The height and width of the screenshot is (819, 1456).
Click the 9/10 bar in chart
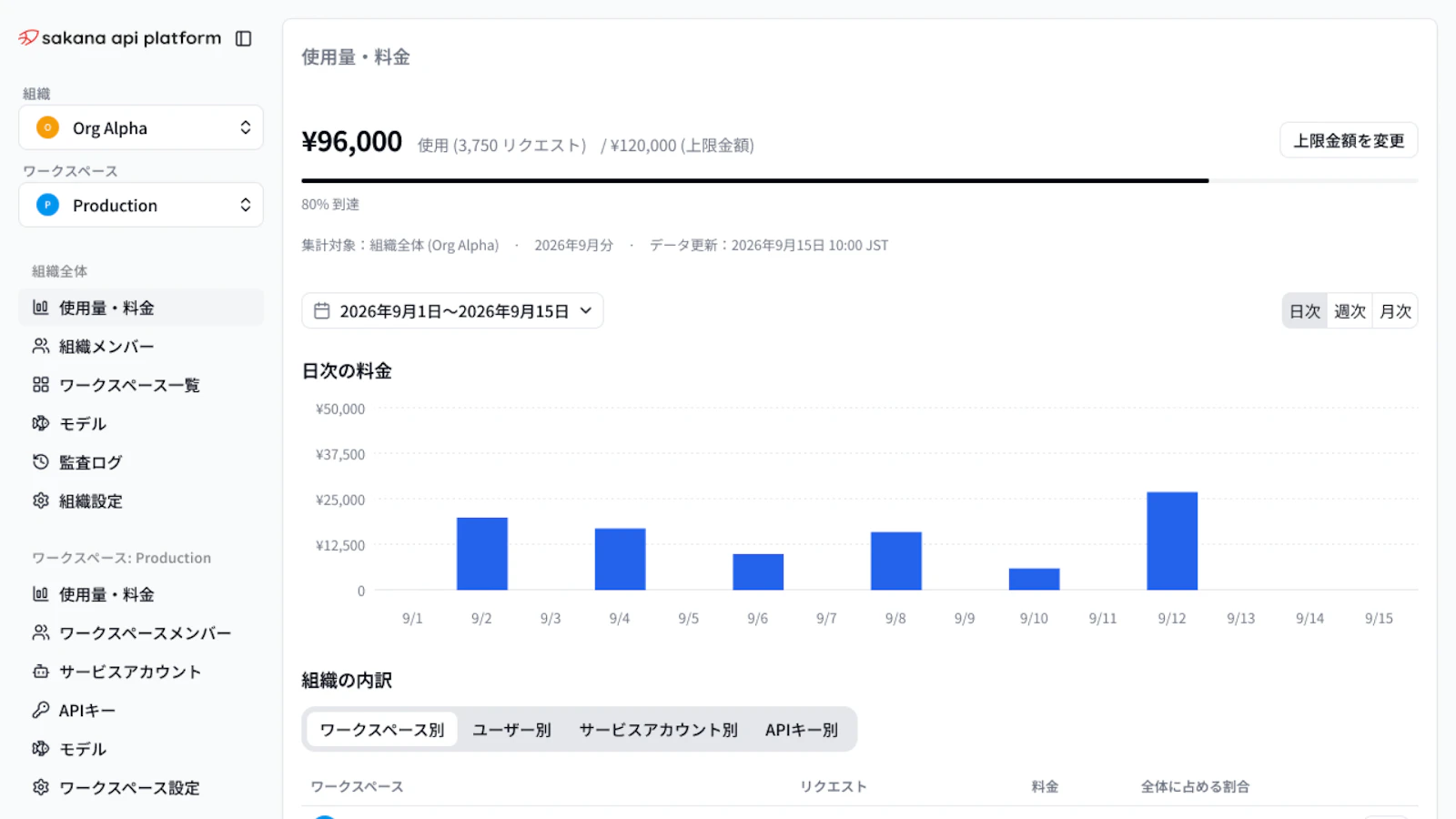pyautogui.click(x=1035, y=580)
